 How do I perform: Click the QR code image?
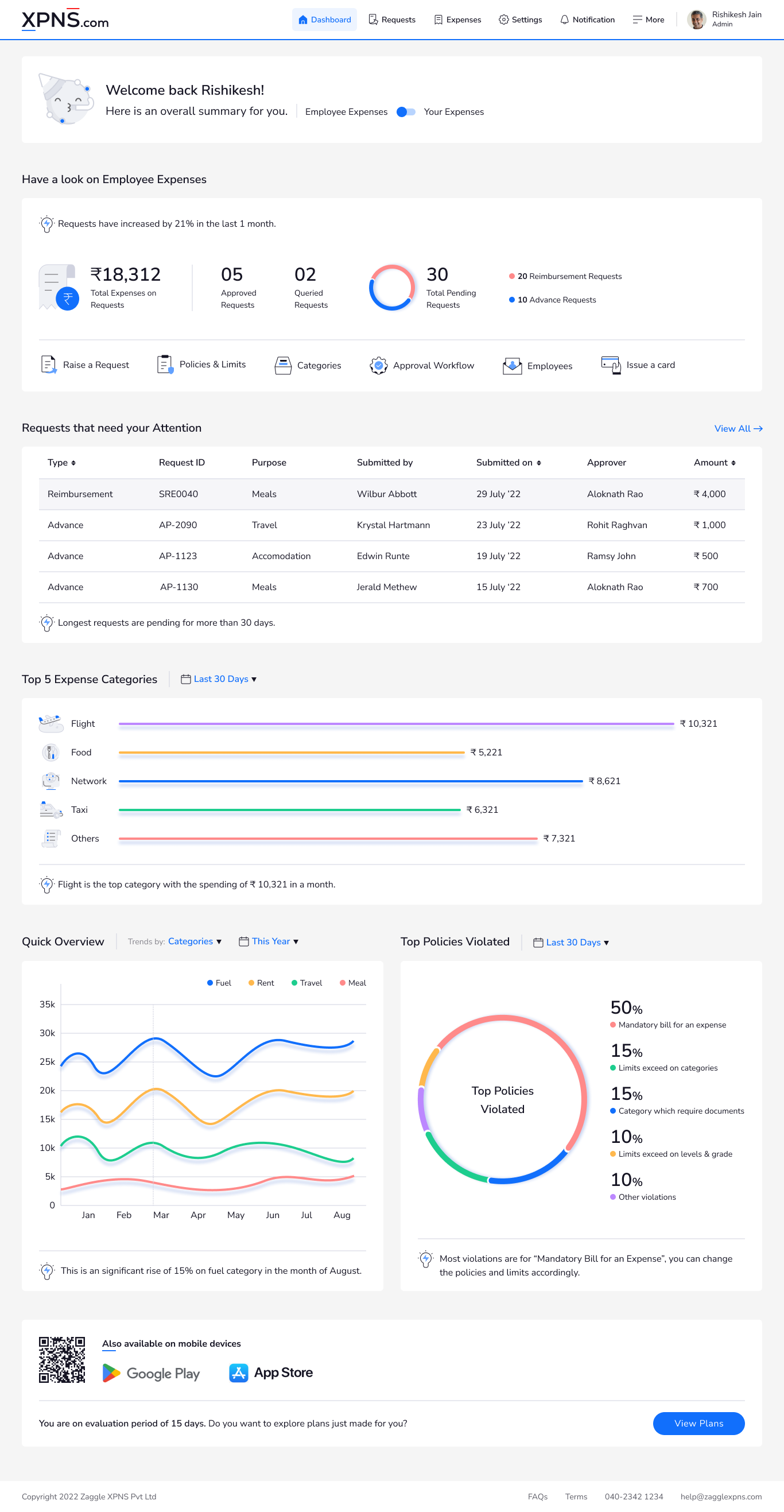pyautogui.click(x=62, y=1360)
